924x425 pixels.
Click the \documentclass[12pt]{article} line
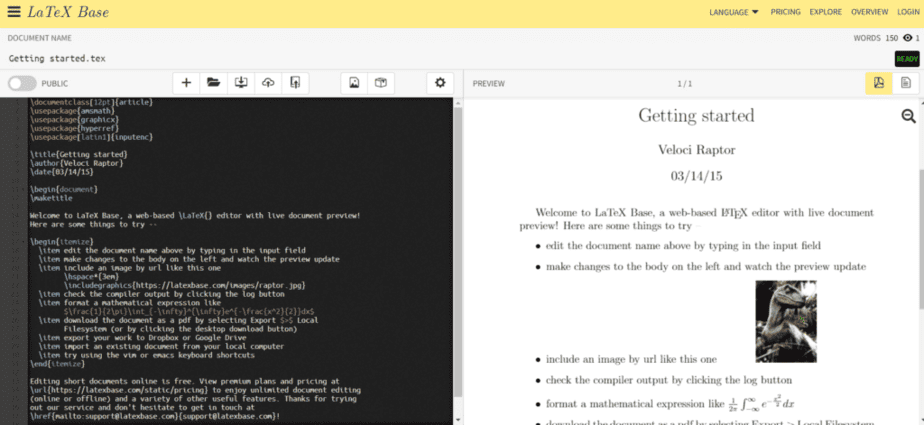click(x=91, y=102)
